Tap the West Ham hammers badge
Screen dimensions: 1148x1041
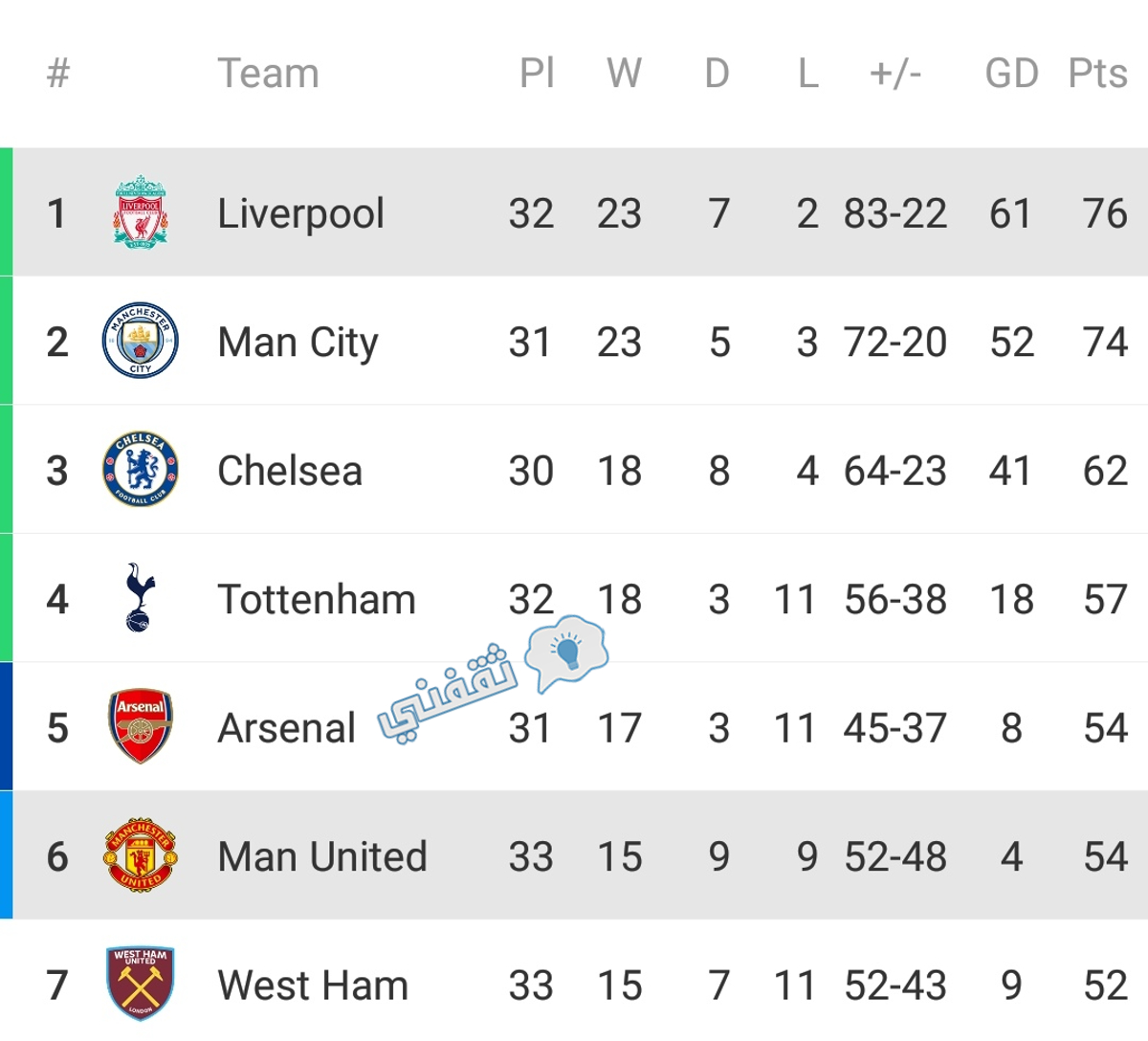coord(141,984)
